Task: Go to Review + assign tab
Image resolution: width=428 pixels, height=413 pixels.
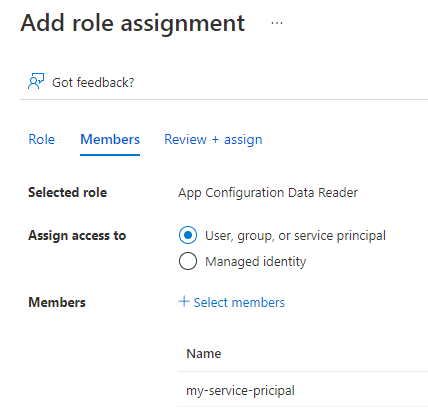Action: click(x=213, y=139)
